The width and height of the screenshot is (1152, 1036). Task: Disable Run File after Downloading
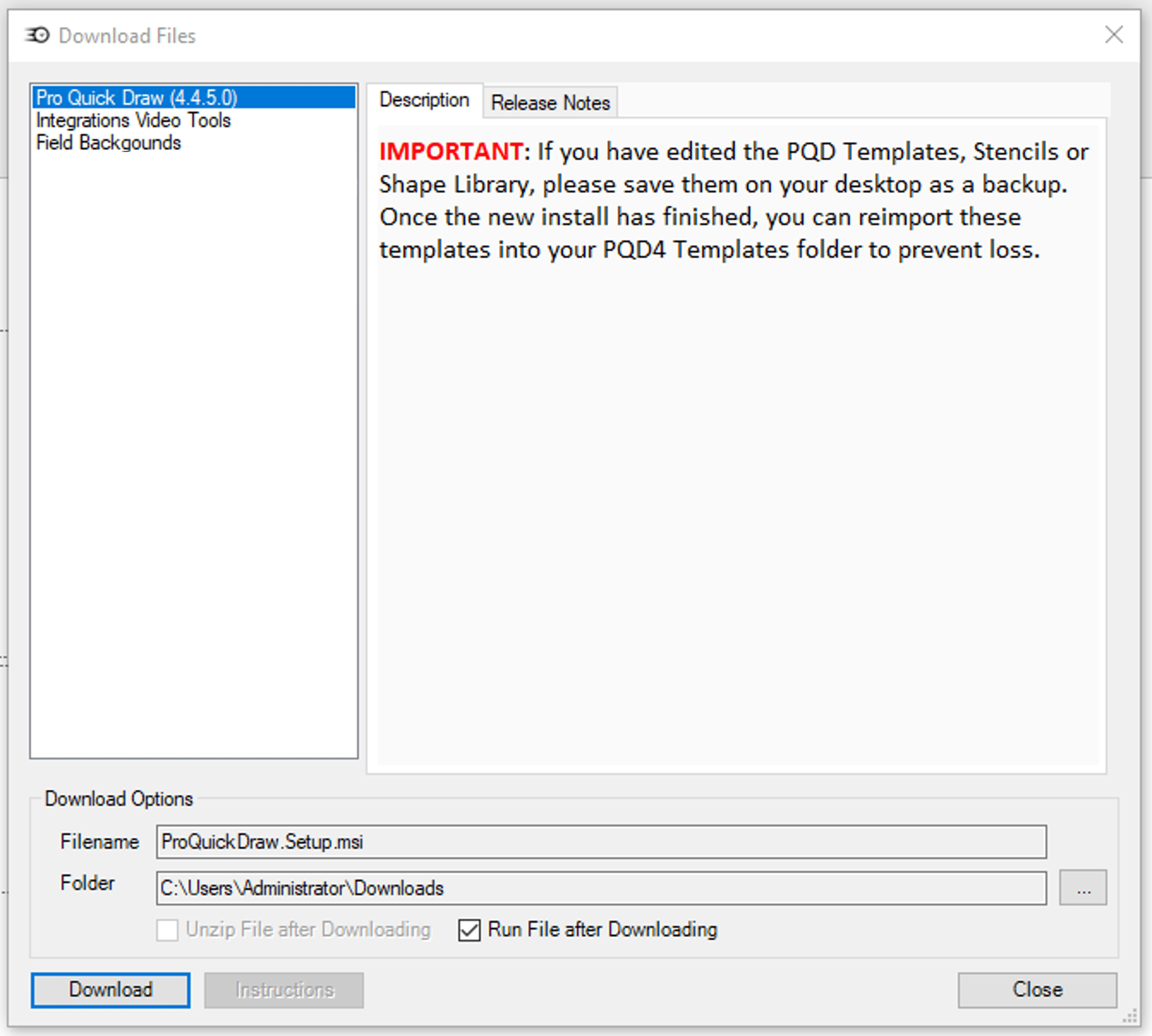tap(468, 930)
